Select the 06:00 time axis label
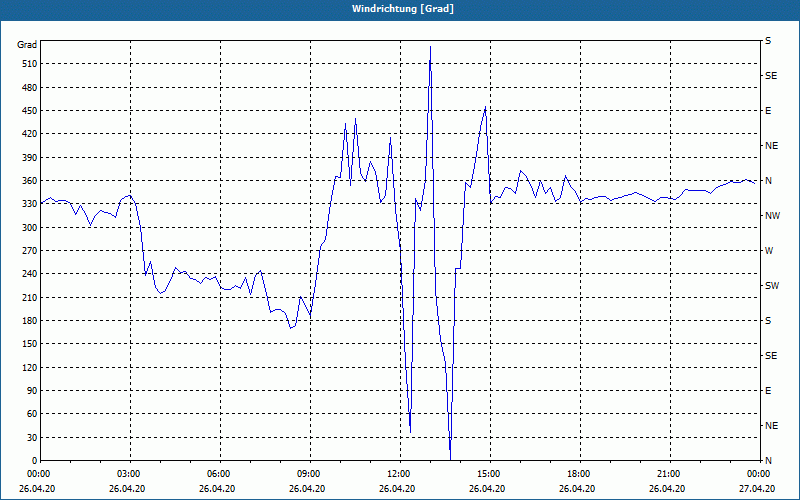The width and height of the screenshot is (800, 500). [x=220, y=474]
